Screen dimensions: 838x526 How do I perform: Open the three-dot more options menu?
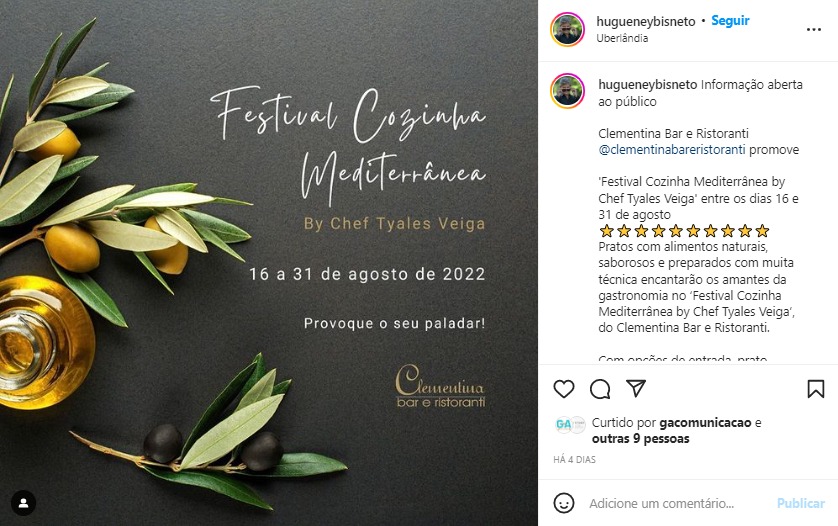813,29
